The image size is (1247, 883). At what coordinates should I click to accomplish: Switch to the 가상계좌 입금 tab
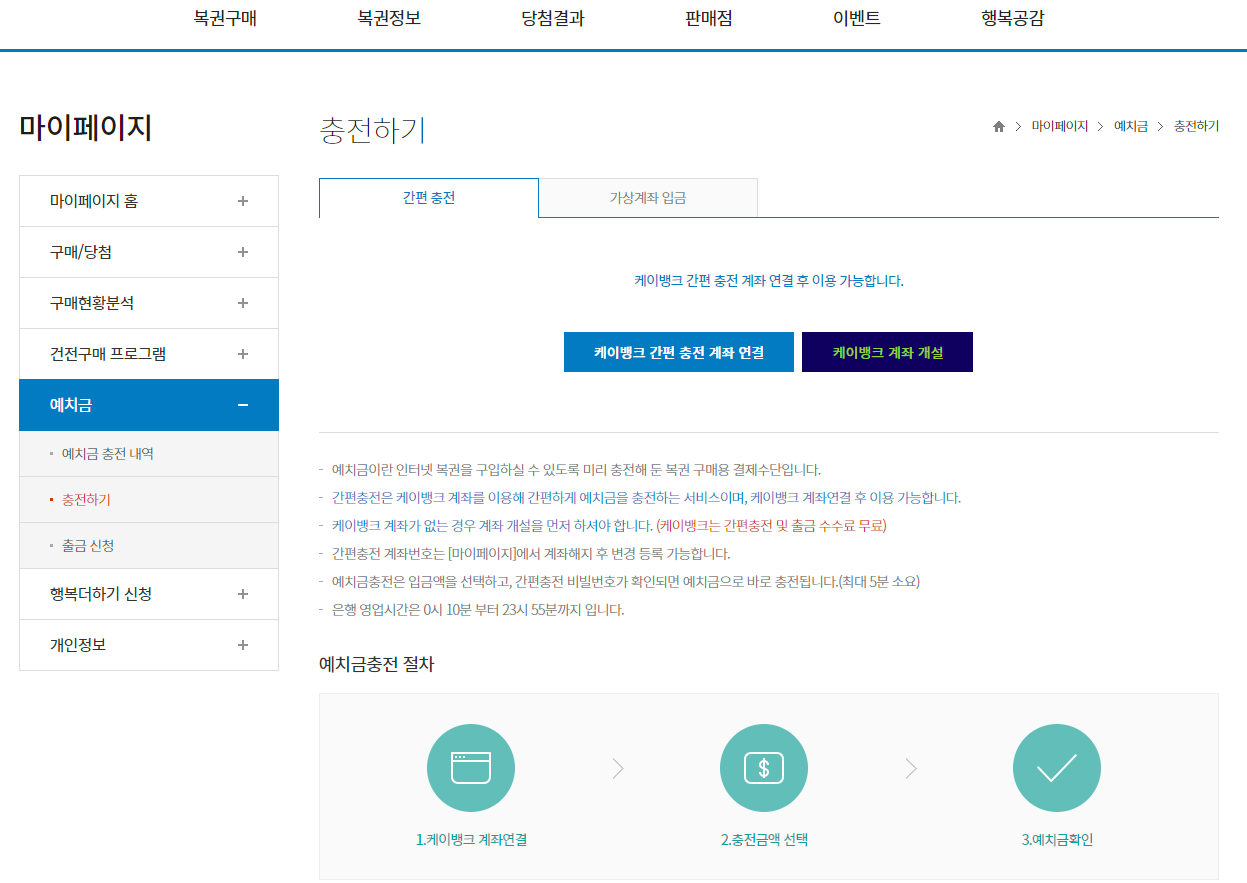coord(648,197)
